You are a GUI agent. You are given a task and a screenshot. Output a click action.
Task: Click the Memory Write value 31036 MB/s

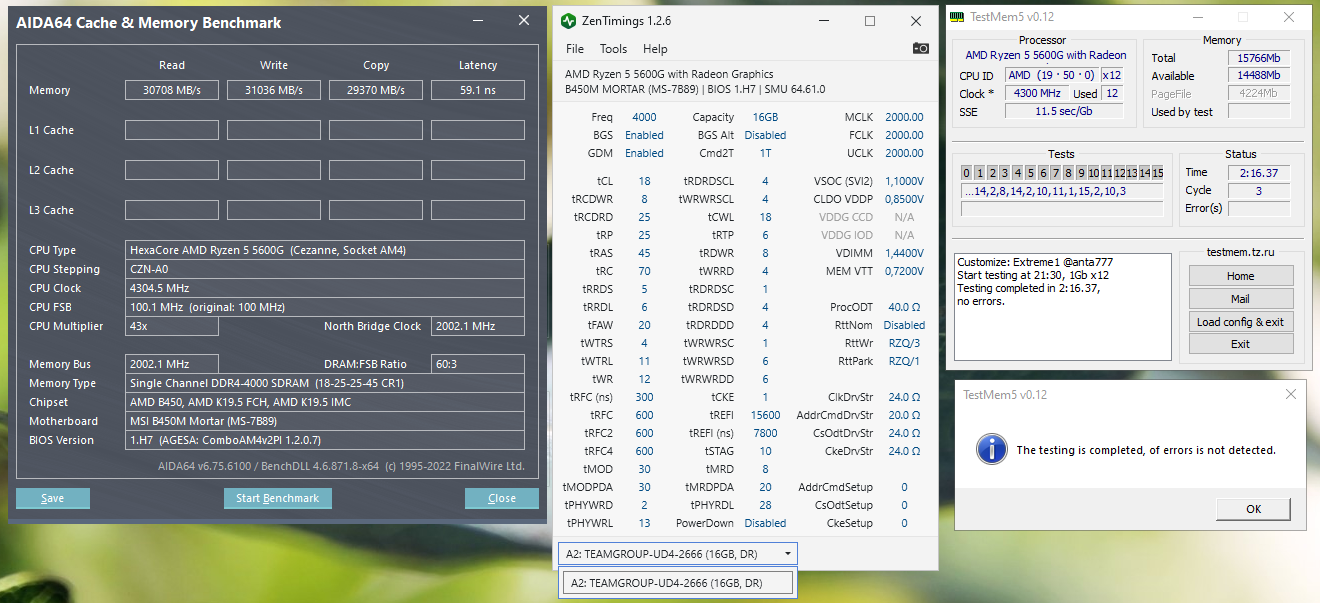point(274,90)
